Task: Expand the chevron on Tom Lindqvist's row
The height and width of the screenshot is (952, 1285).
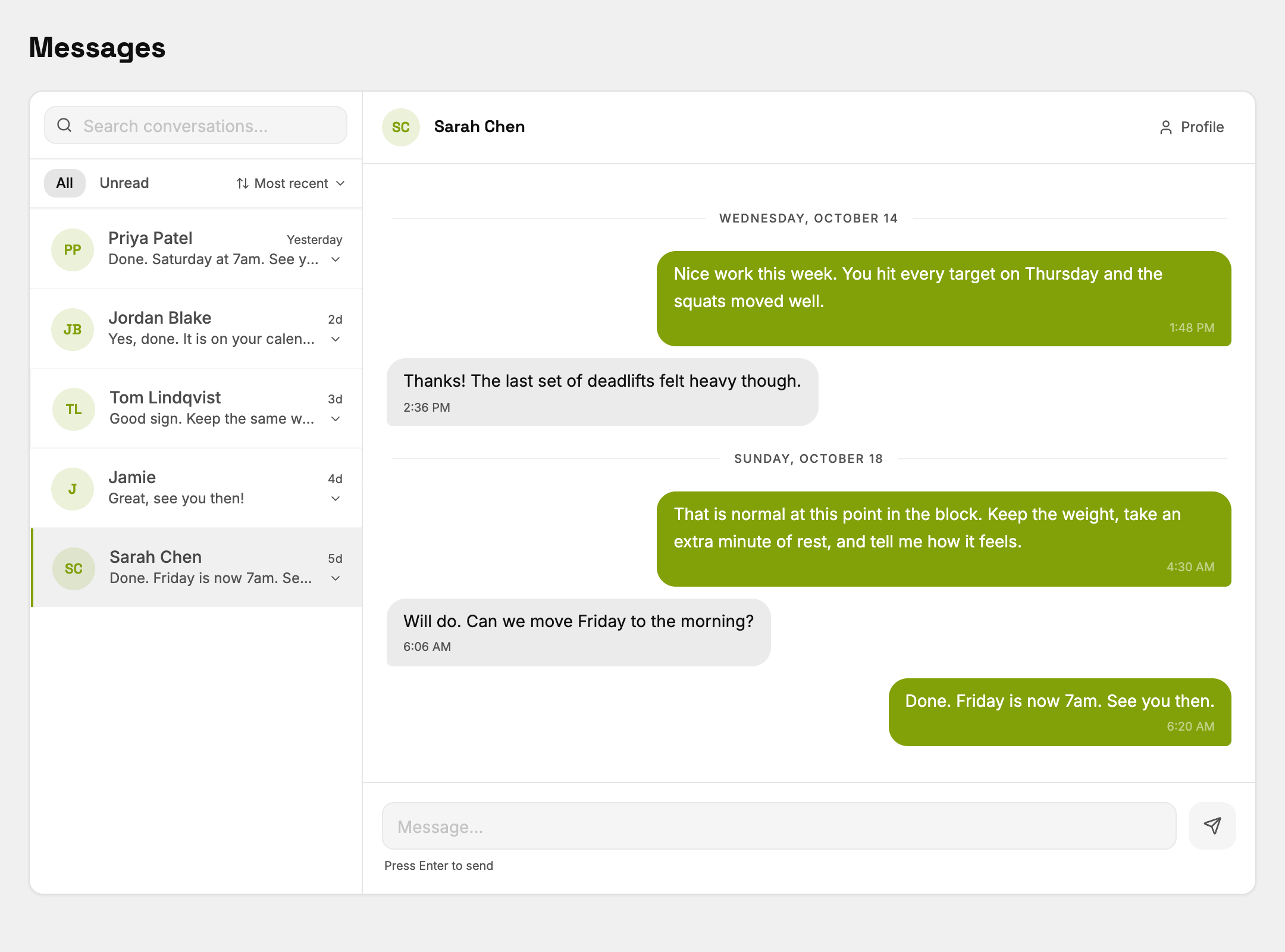Action: tap(336, 419)
